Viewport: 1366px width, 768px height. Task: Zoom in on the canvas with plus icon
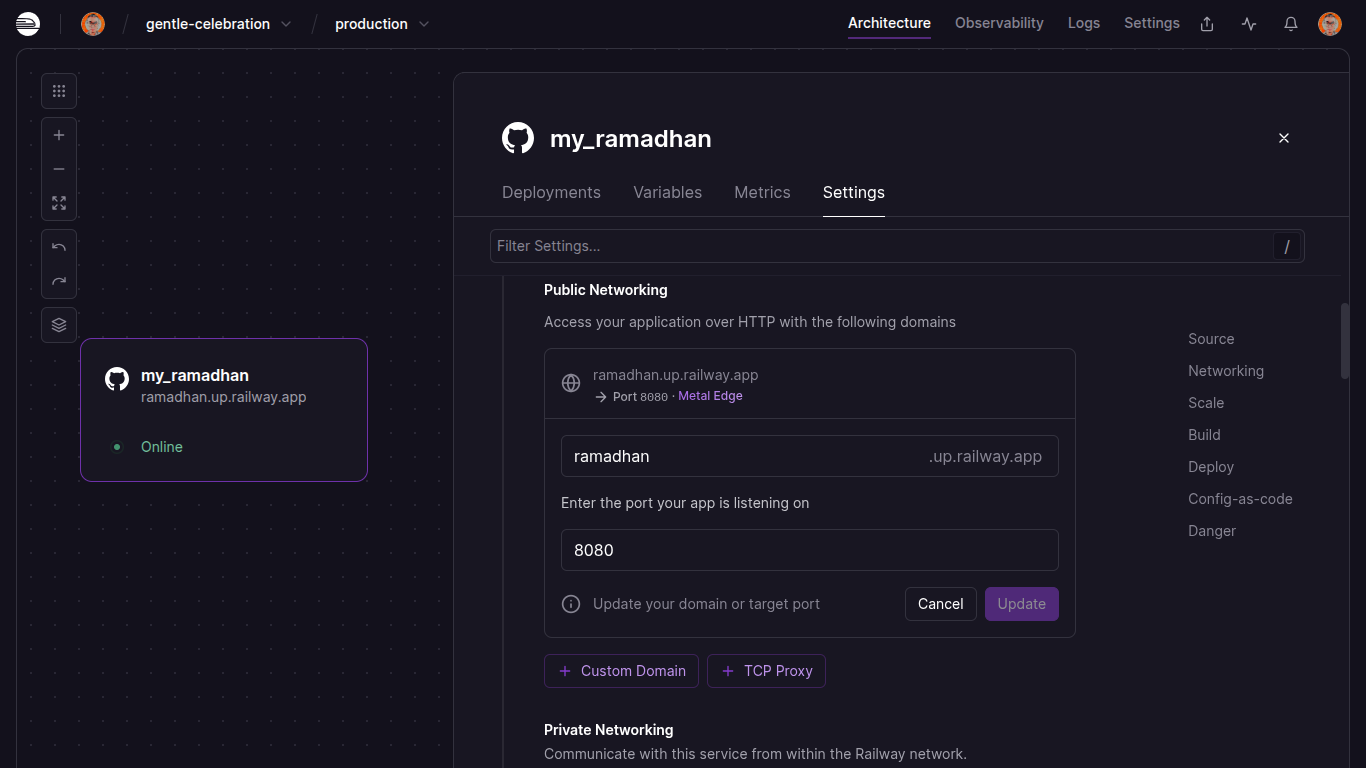(59, 135)
